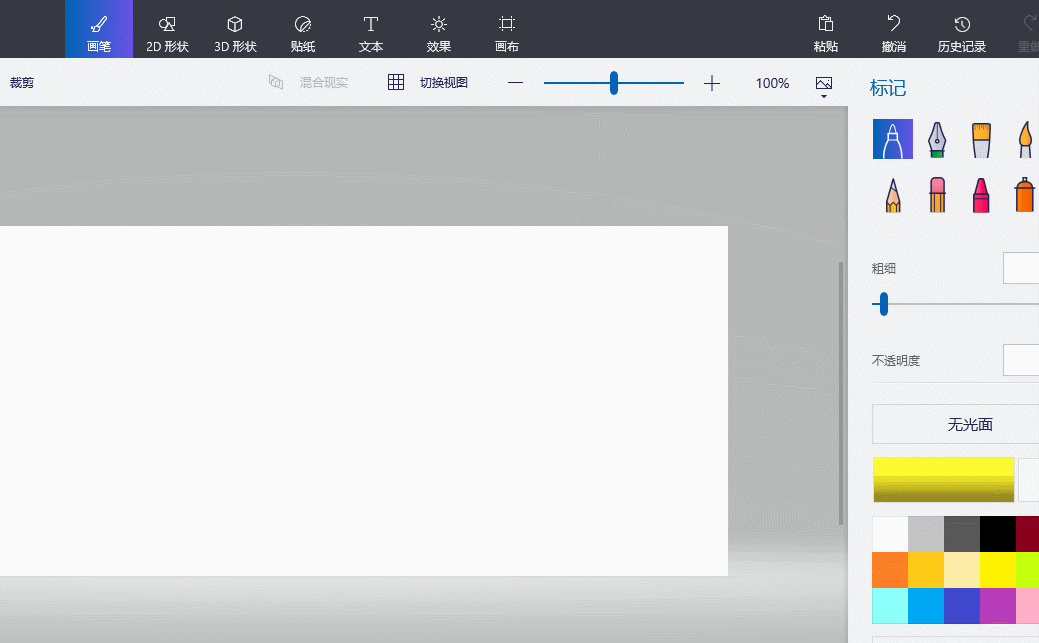Viewport: 1039px width, 643px height.
Task: Select the Spray can tool
Action: click(1024, 195)
